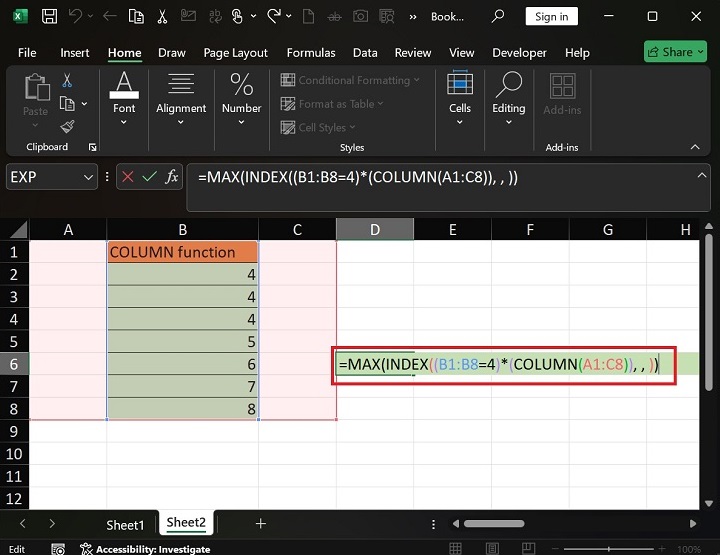Screen dimensions: 720x555
Task: Confirm formula with the checkmark icon
Action: coord(150,177)
